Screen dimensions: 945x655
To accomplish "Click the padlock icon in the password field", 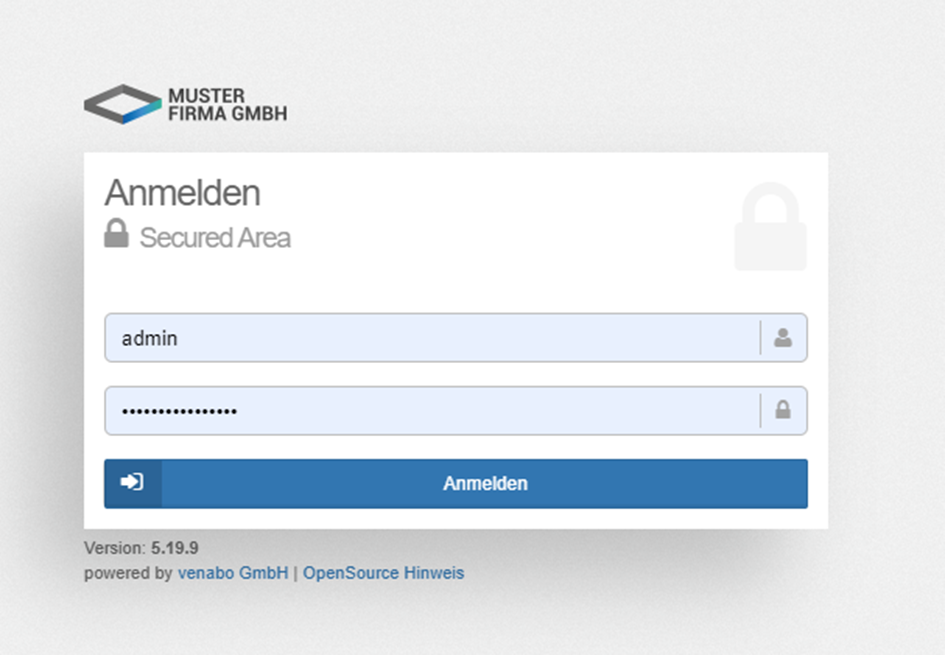I will tap(783, 410).
